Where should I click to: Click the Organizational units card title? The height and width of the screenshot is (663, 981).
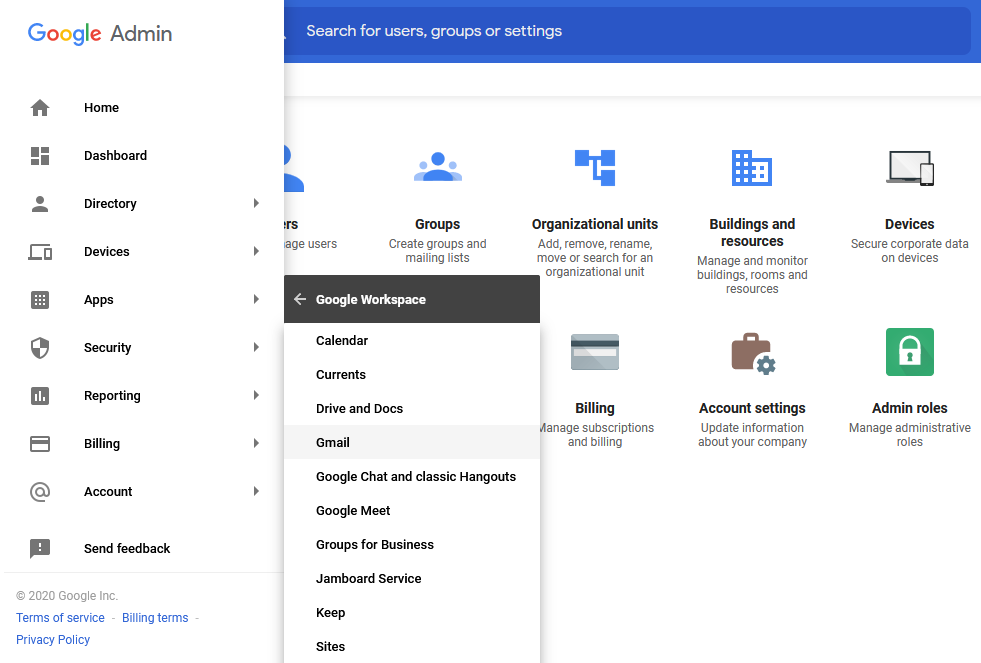coord(595,224)
